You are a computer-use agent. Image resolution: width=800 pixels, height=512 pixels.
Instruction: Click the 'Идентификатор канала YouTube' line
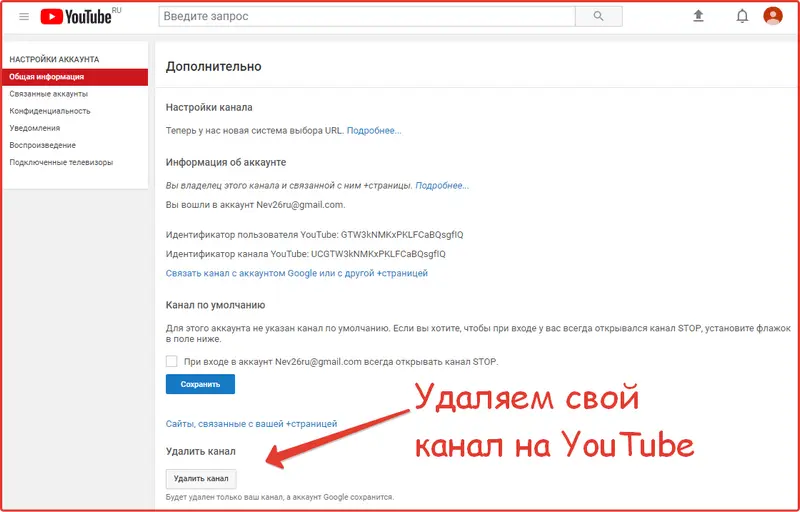pos(305,254)
